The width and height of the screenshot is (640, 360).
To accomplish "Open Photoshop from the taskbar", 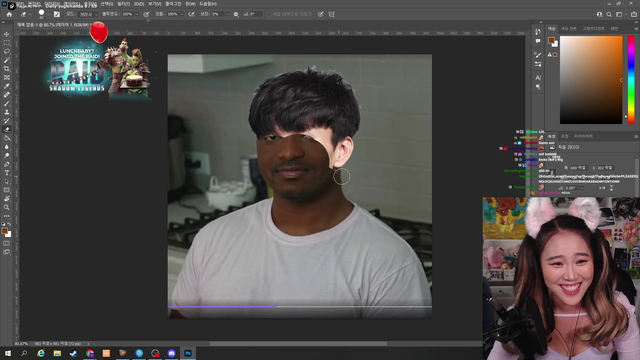I will tap(188, 353).
